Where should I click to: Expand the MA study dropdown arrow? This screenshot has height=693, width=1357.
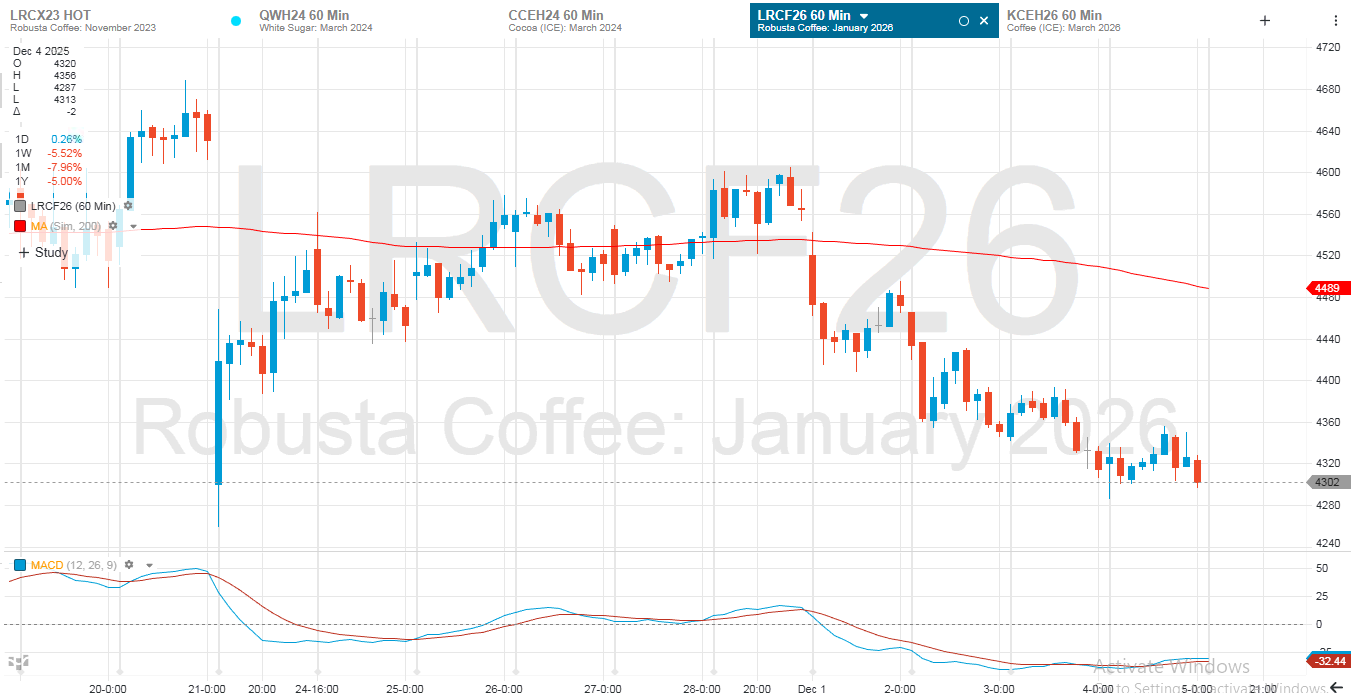click(133, 227)
